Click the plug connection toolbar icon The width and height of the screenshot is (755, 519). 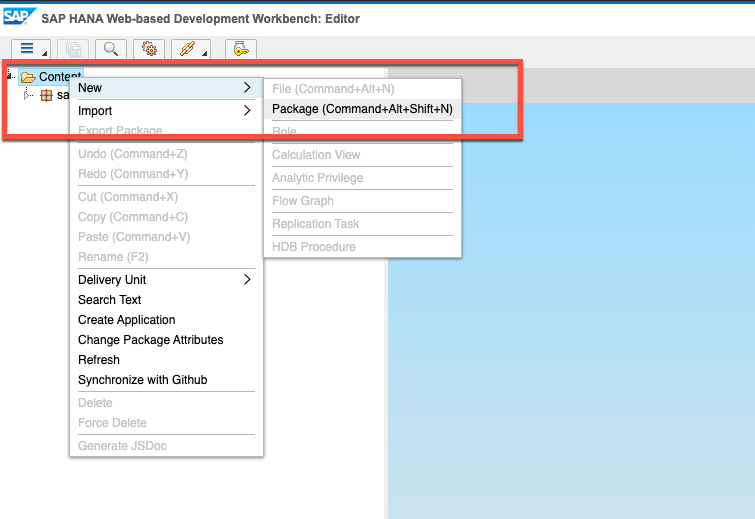click(187, 49)
